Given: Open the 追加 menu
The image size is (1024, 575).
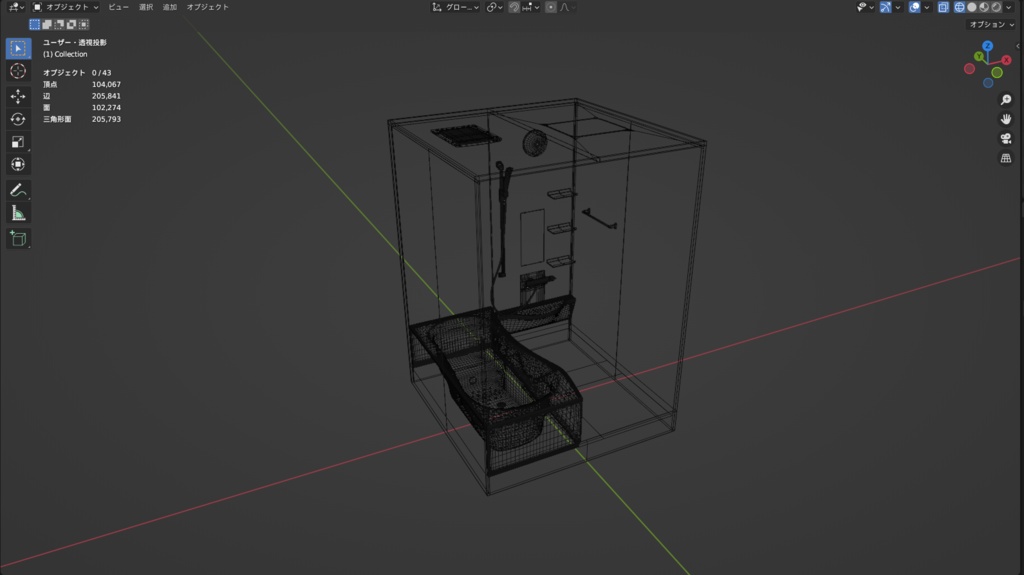Looking at the screenshot, I should click(x=170, y=7).
